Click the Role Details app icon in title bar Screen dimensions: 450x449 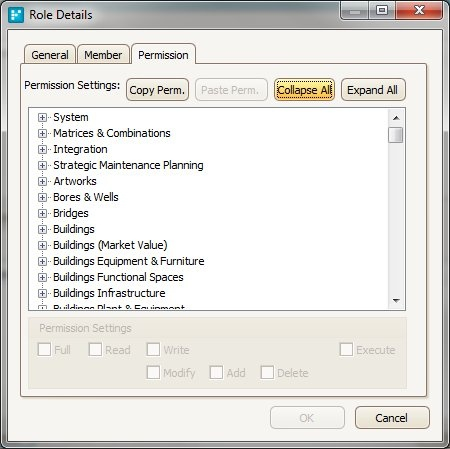(x=16, y=15)
